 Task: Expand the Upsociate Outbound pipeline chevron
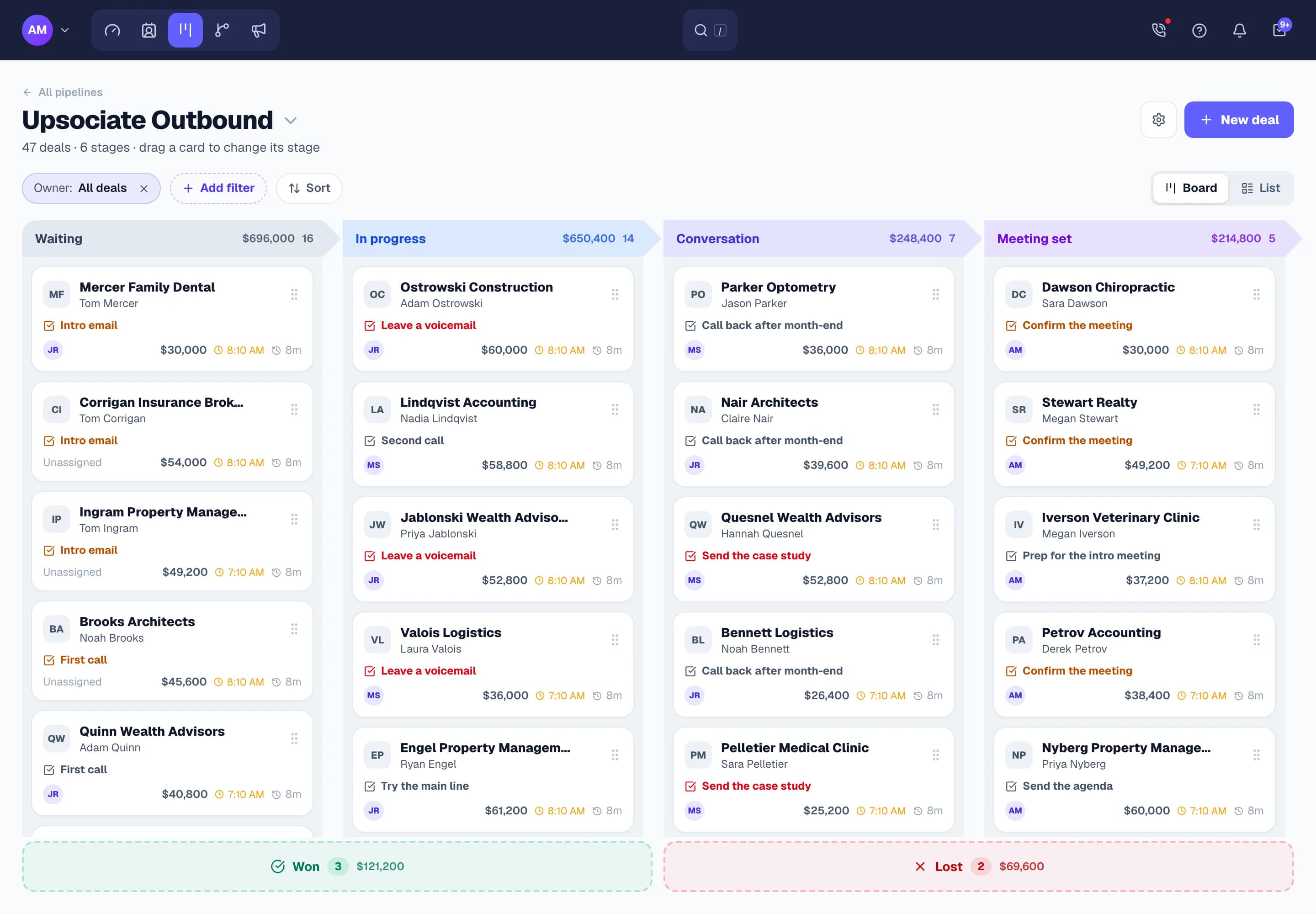coord(291,120)
